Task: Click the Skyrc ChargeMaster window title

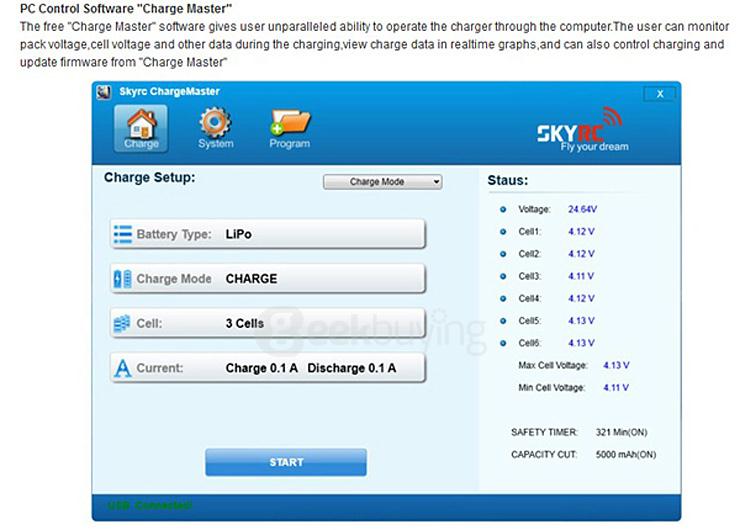Action: point(169,92)
